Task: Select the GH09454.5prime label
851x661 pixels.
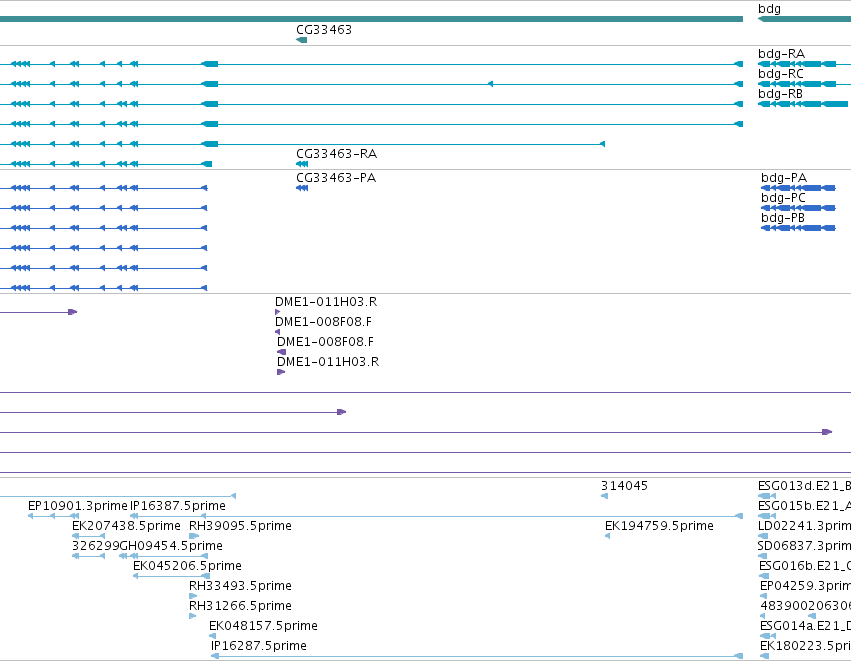Action: (170, 546)
